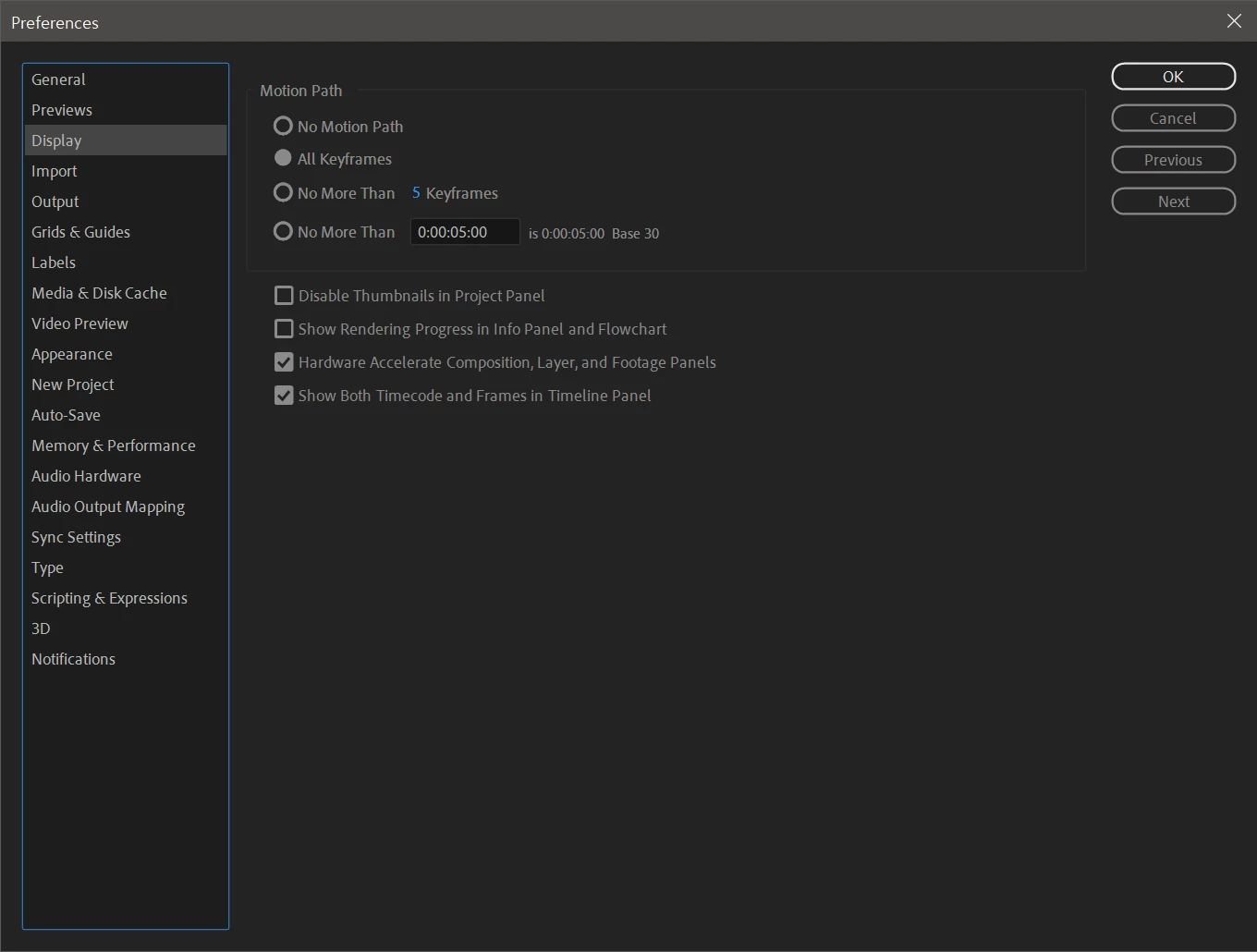Open 3D preferences
The width and height of the screenshot is (1257, 952).
pyautogui.click(x=125, y=629)
